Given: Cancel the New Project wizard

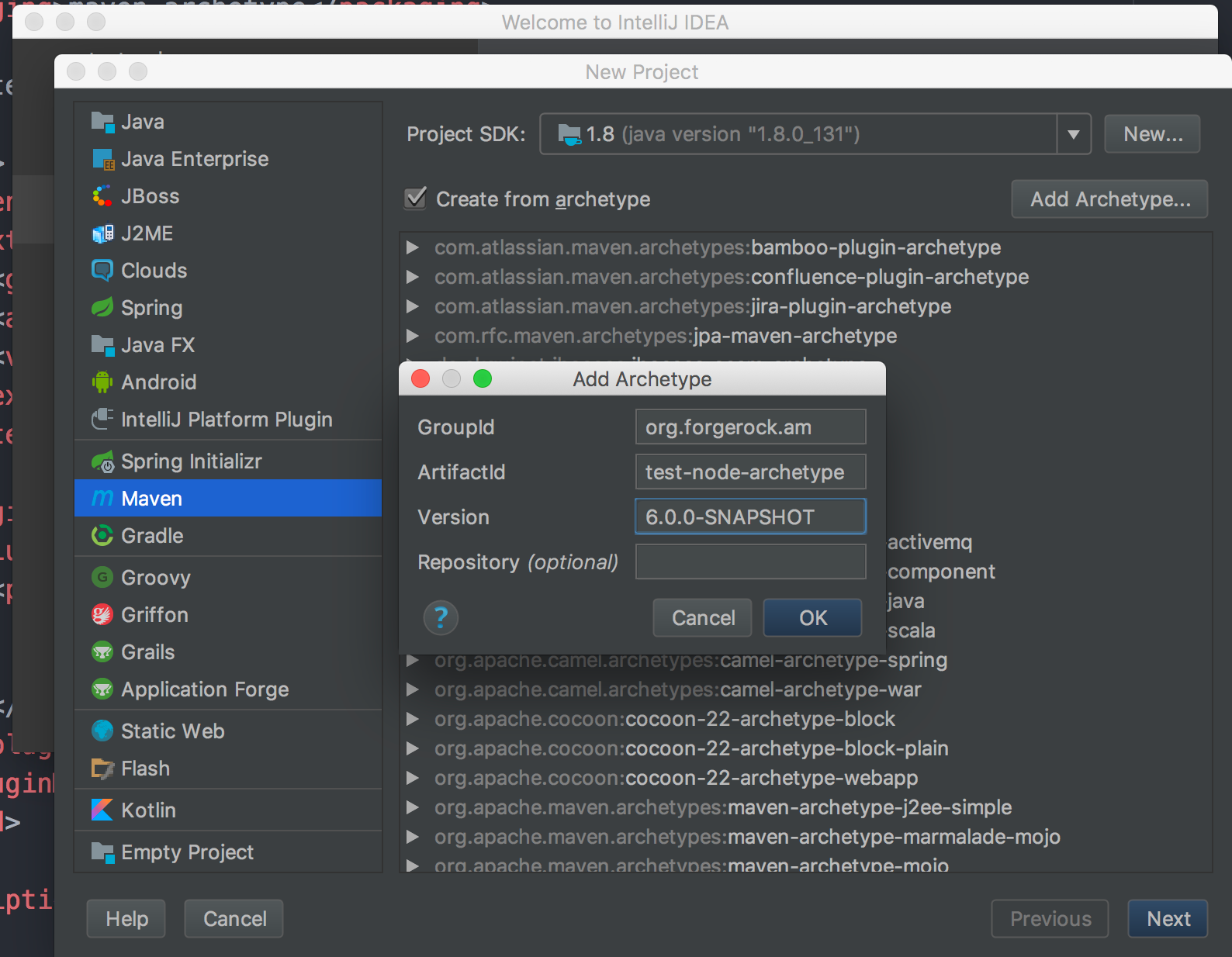Looking at the screenshot, I should (x=234, y=919).
